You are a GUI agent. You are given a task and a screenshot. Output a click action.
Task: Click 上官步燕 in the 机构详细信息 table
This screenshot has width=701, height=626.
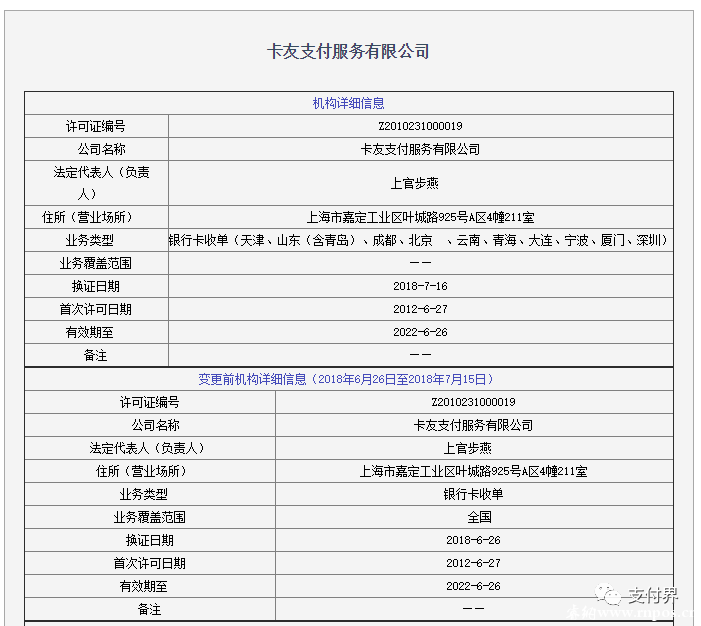(x=414, y=183)
